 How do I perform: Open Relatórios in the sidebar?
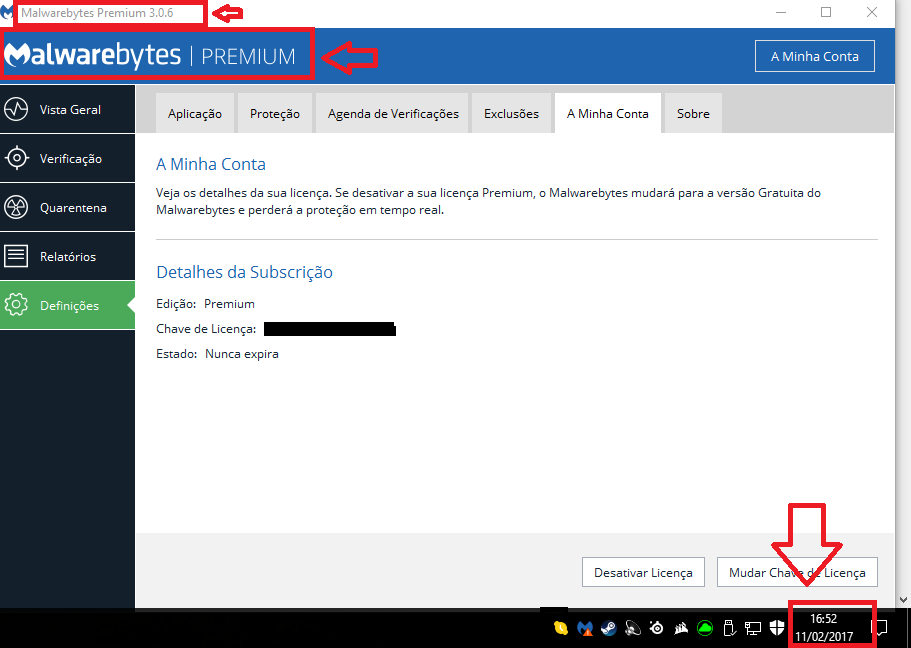click(67, 256)
